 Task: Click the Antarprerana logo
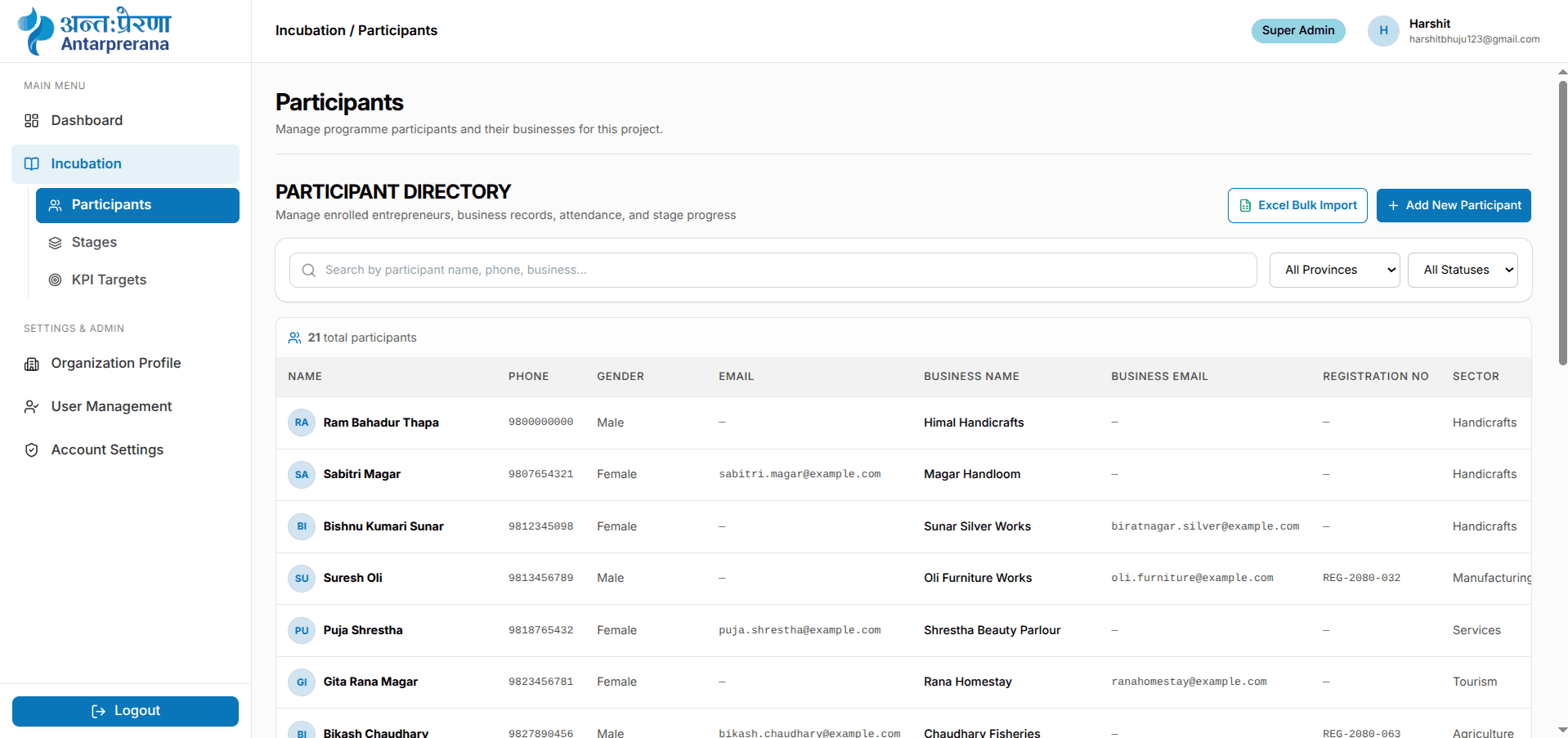click(94, 31)
